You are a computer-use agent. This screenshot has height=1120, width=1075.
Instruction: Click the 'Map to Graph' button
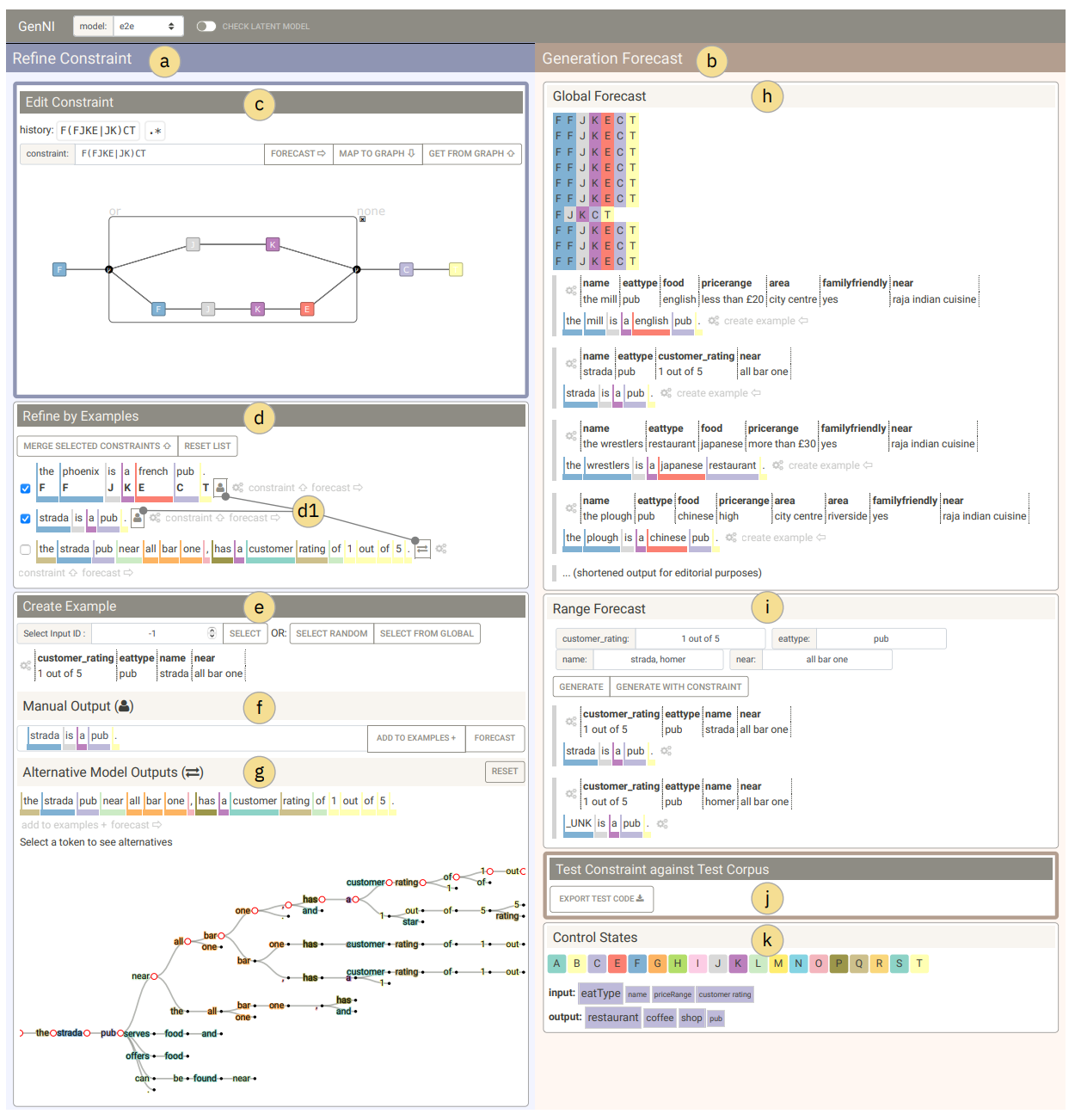377,154
